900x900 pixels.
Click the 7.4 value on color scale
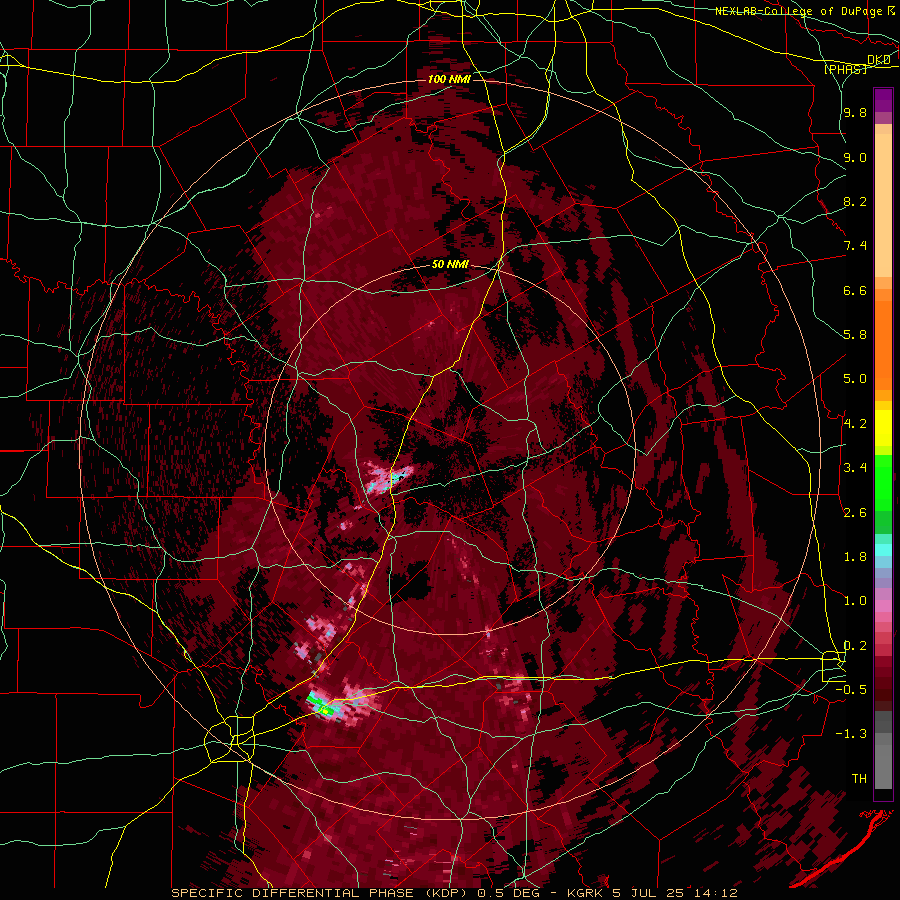tap(855, 246)
